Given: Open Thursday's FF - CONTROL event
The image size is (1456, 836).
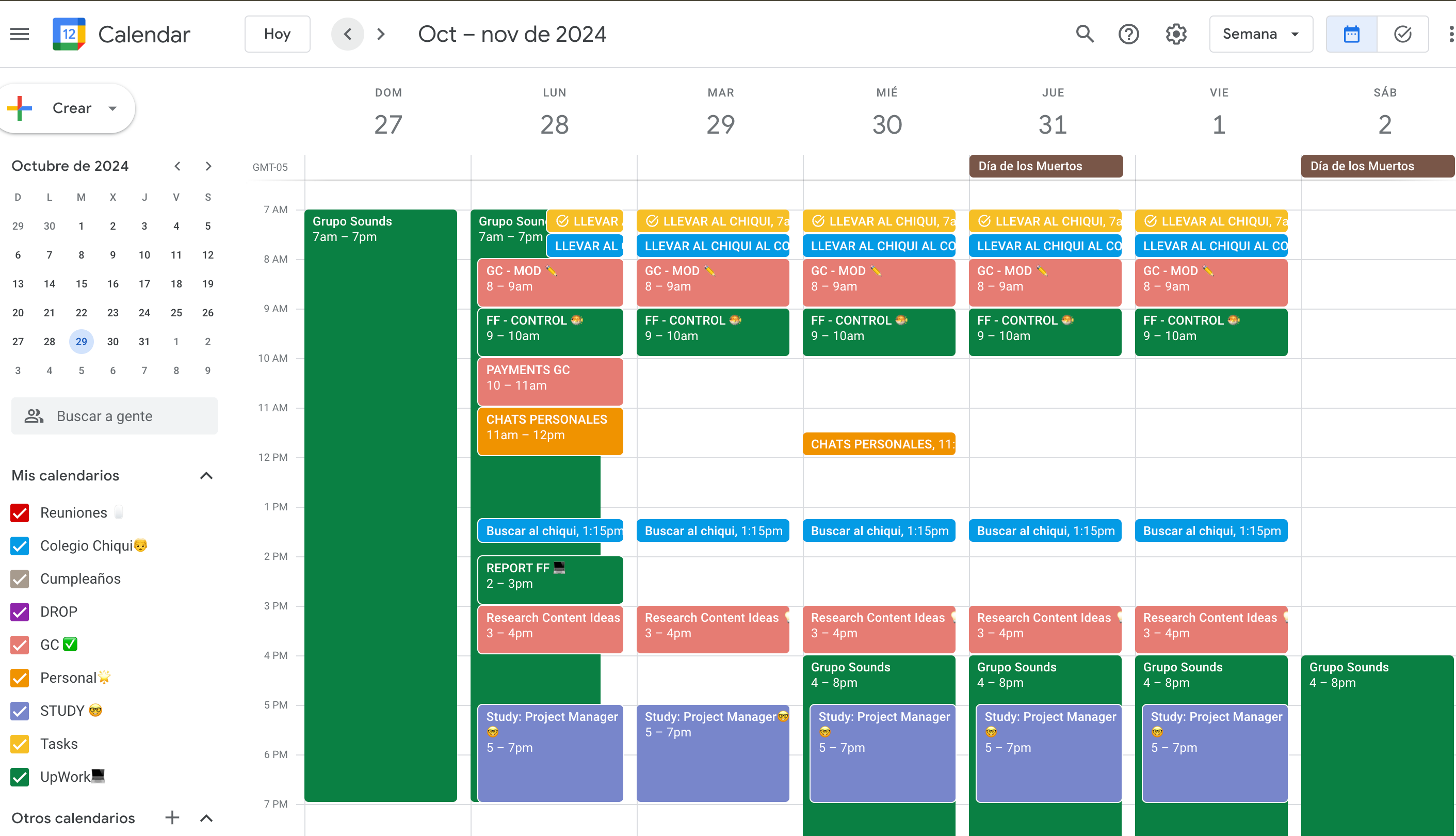Looking at the screenshot, I should [1045, 332].
